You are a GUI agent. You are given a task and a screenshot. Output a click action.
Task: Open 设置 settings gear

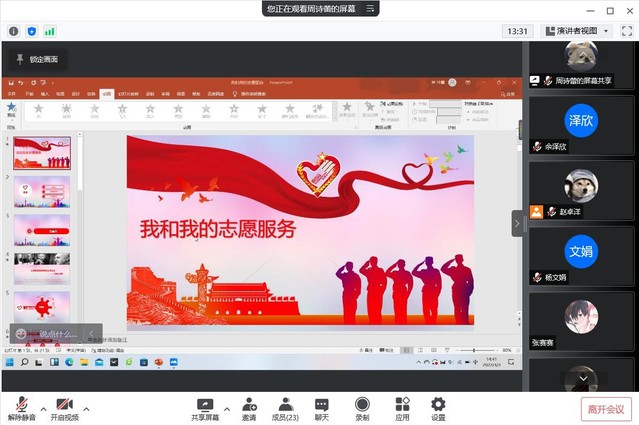(x=438, y=409)
